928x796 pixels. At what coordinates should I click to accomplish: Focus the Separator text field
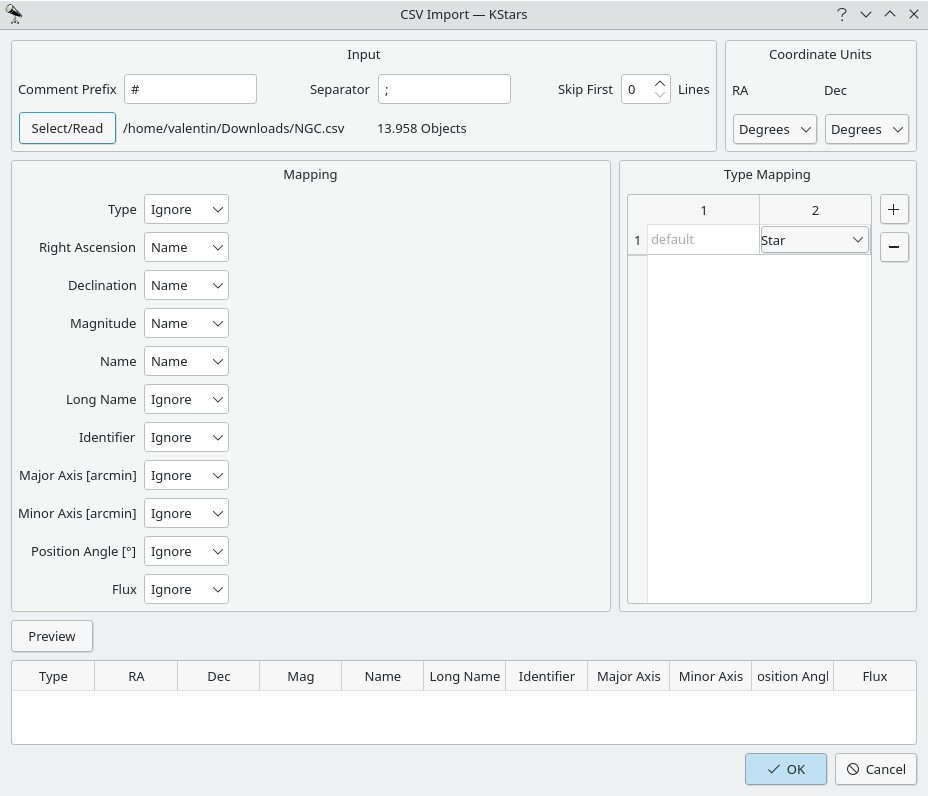(x=444, y=89)
